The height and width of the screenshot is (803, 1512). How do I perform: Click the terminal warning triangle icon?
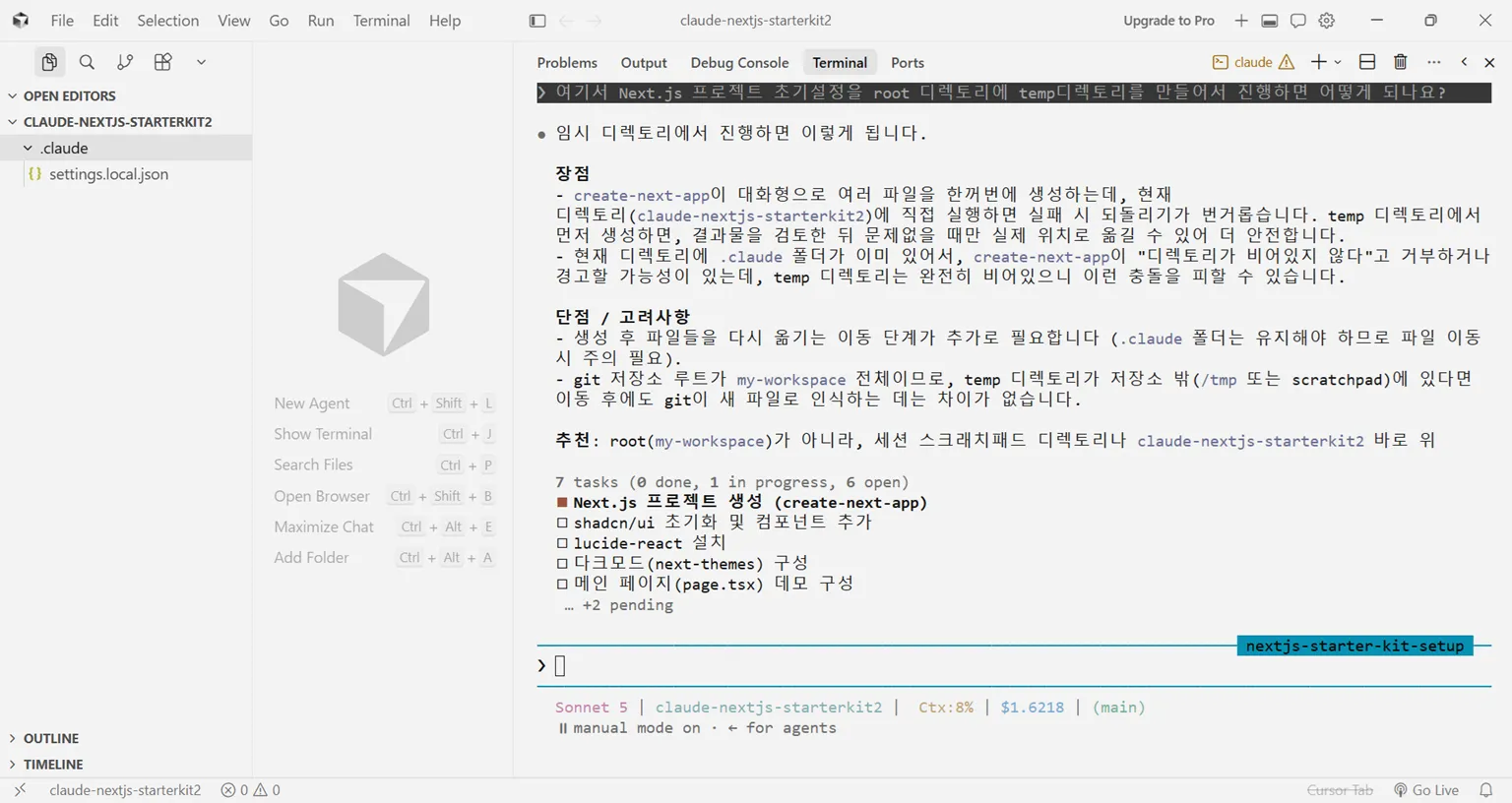(x=1287, y=62)
